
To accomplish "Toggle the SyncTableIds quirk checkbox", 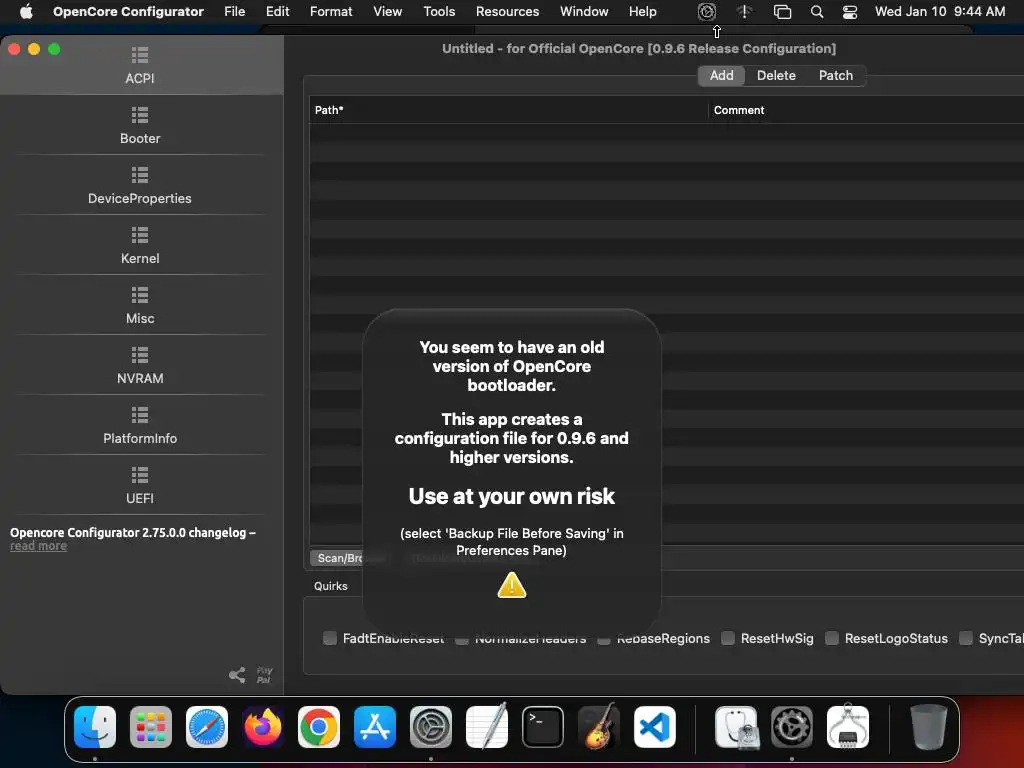I will click(x=965, y=638).
